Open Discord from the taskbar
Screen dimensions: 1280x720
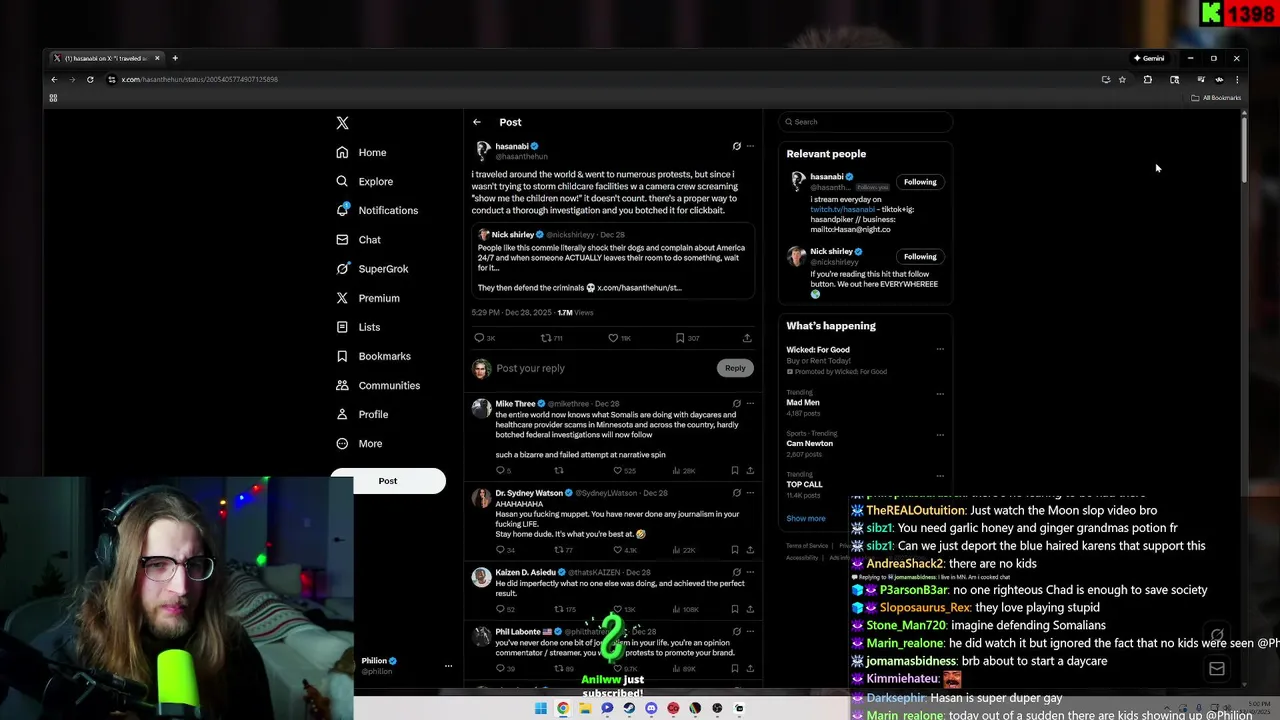click(651, 708)
